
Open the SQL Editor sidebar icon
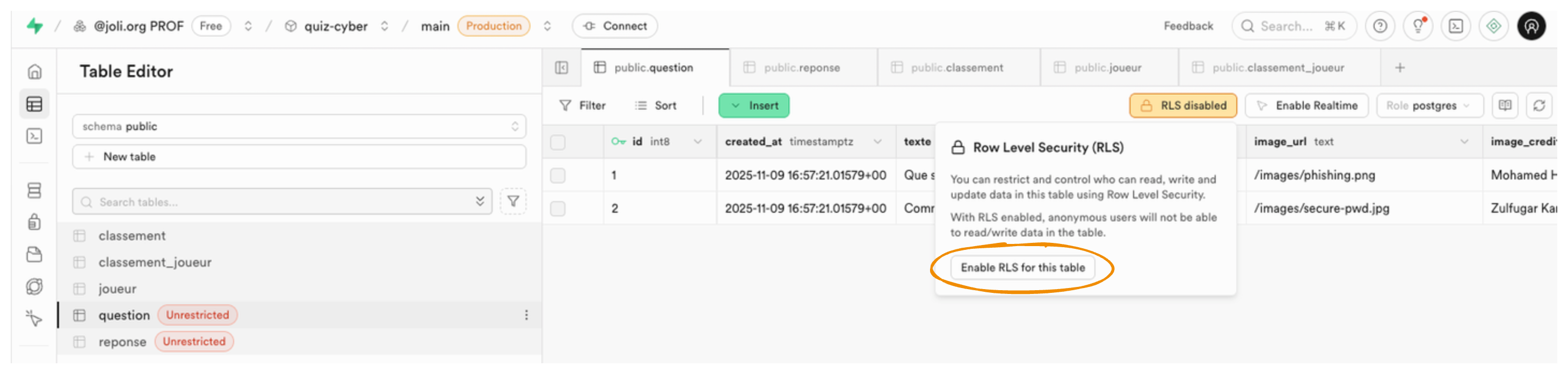pos(35,136)
